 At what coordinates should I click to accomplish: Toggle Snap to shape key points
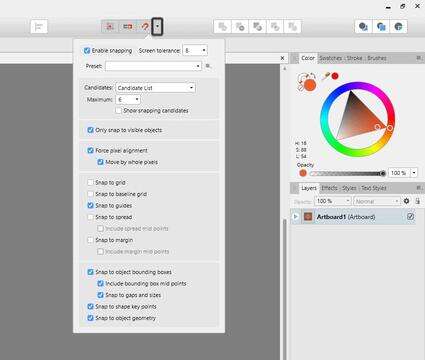click(90, 306)
